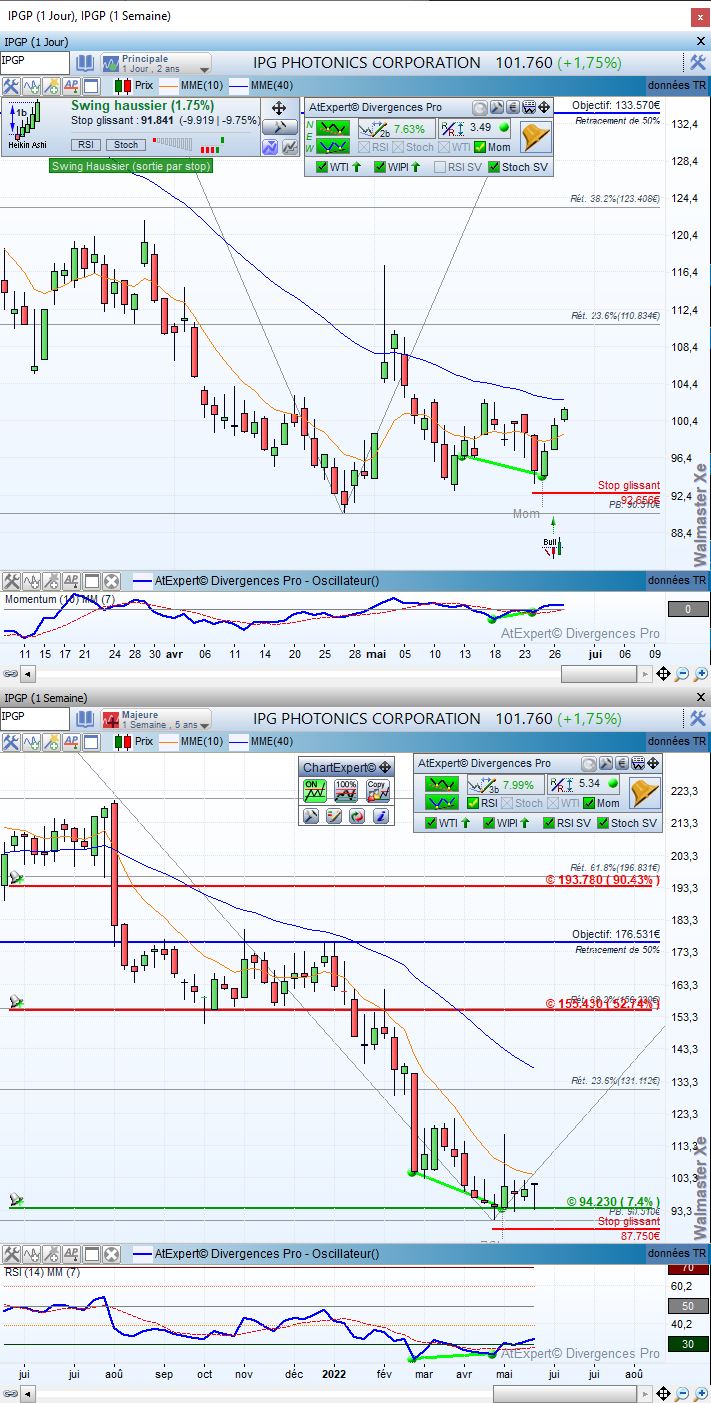Click the 193.780 (90.43%) red level label
The image size is (711, 1403).
coord(603,880)
